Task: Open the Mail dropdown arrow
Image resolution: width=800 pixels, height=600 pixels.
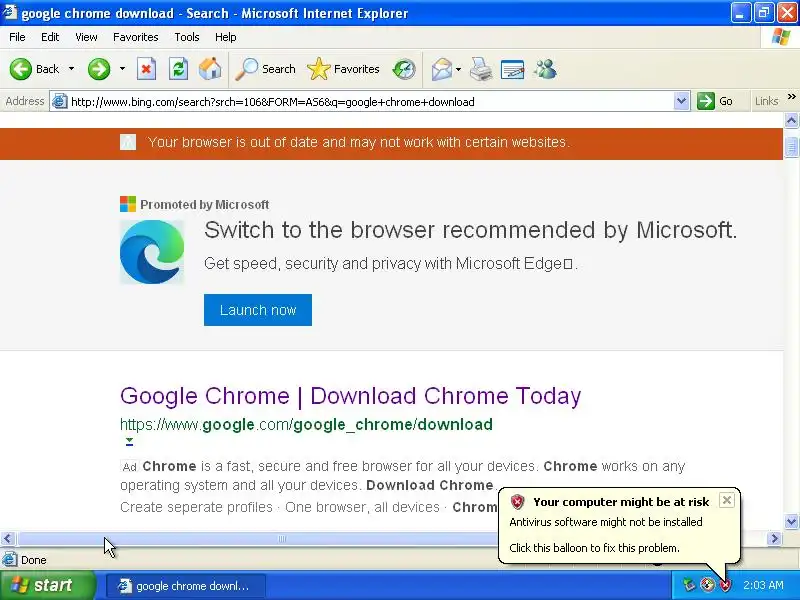Action: coord(458,69)
